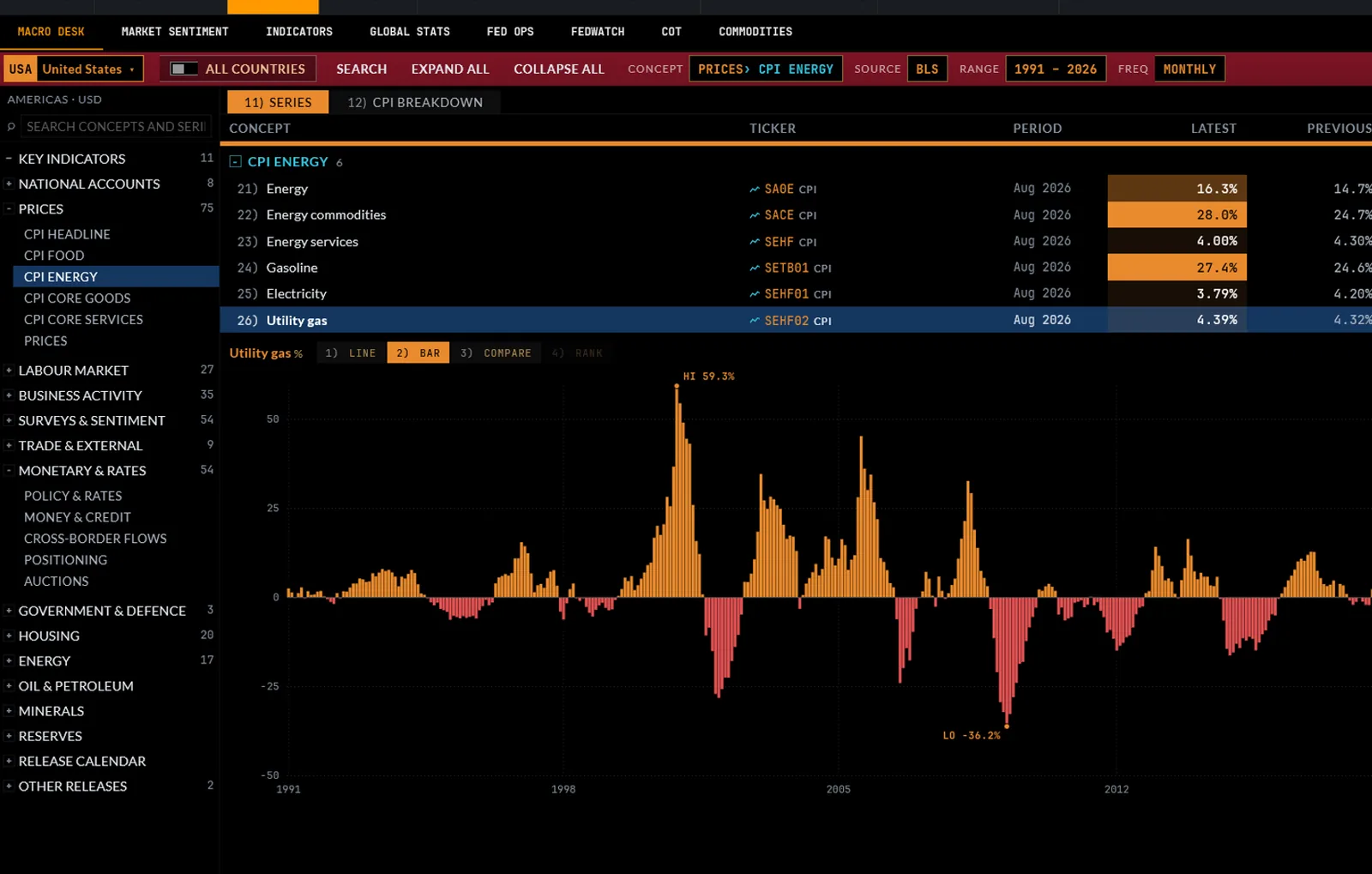Expand the National Accounts section
Screen dimensions: 1372x874
click(x=9, y=184)
